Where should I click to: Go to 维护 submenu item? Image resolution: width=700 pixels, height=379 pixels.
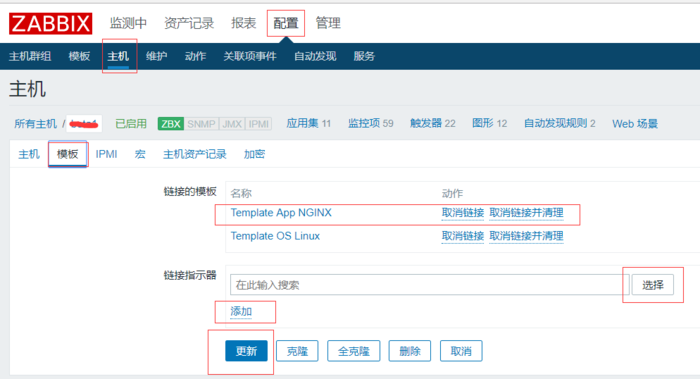point(157,56)
